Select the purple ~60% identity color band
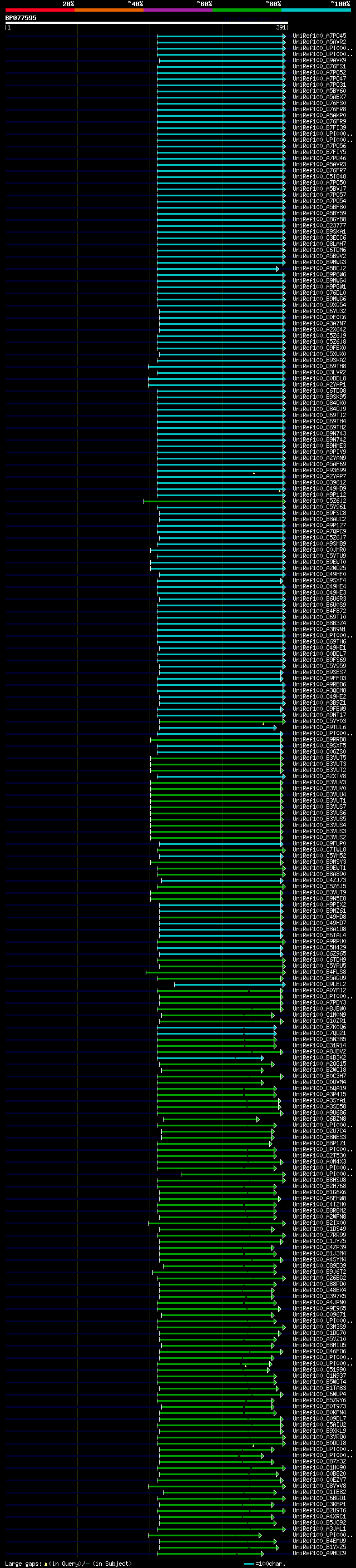The width and height of the screenshot is (356, 1568). pos(179,10)
